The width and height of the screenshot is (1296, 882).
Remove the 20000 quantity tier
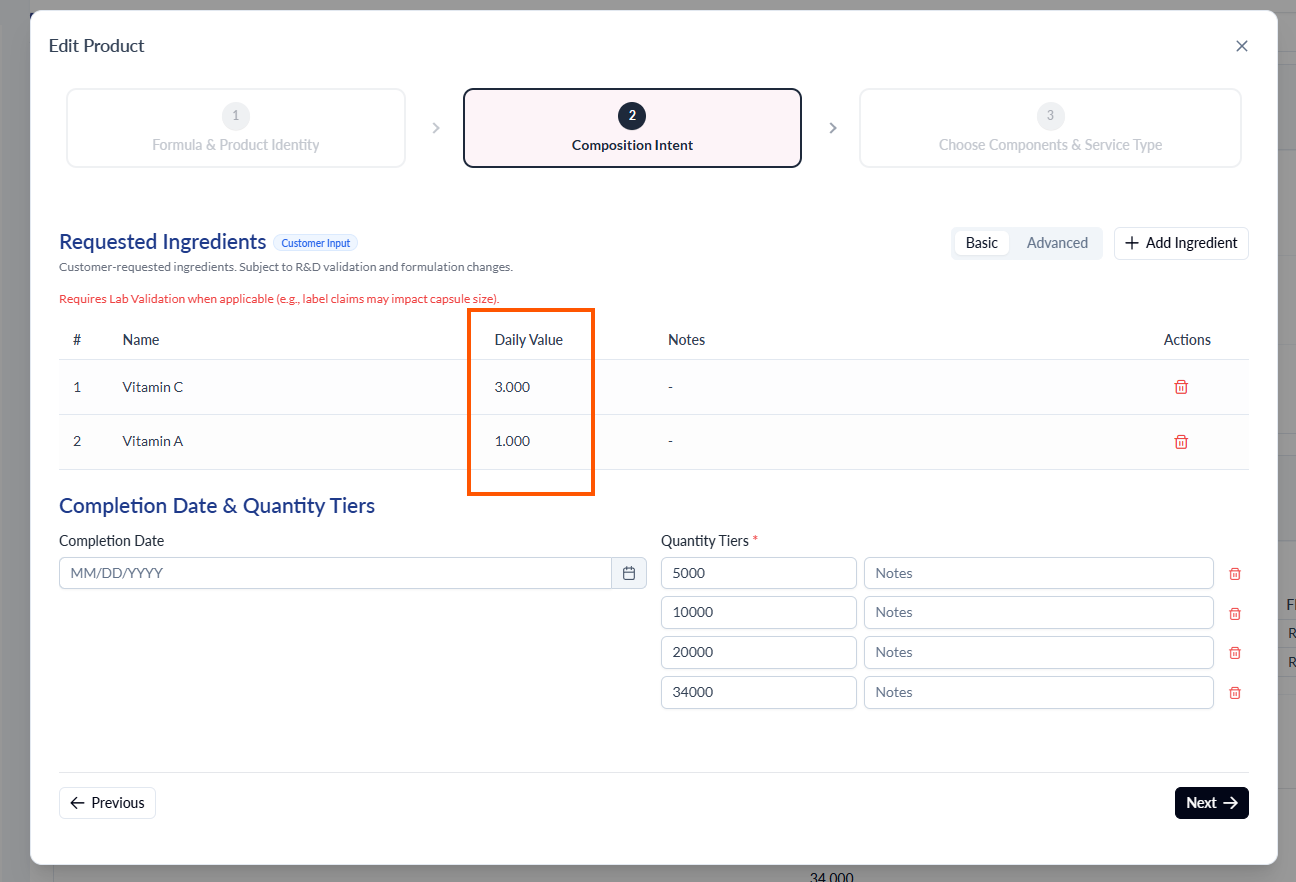1235,652
